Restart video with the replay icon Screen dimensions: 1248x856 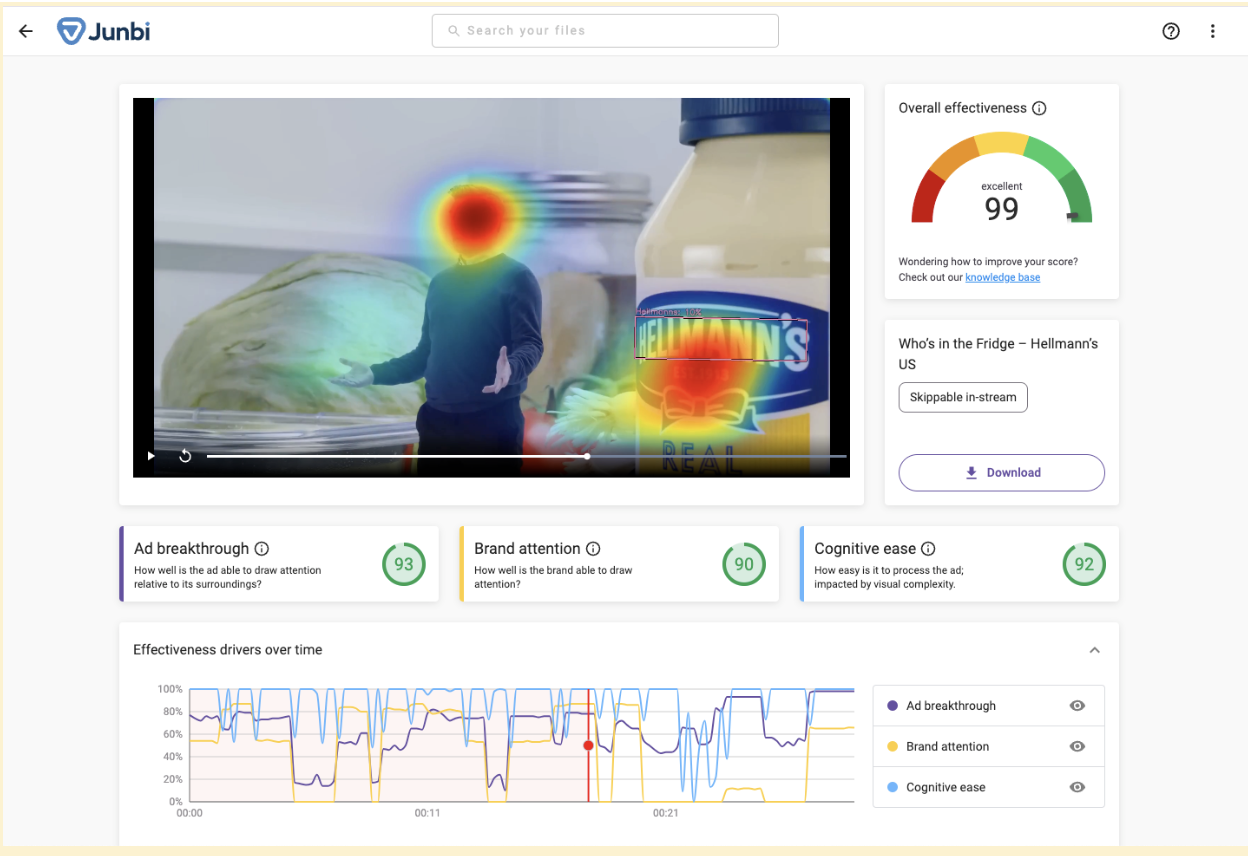(185, 456)
